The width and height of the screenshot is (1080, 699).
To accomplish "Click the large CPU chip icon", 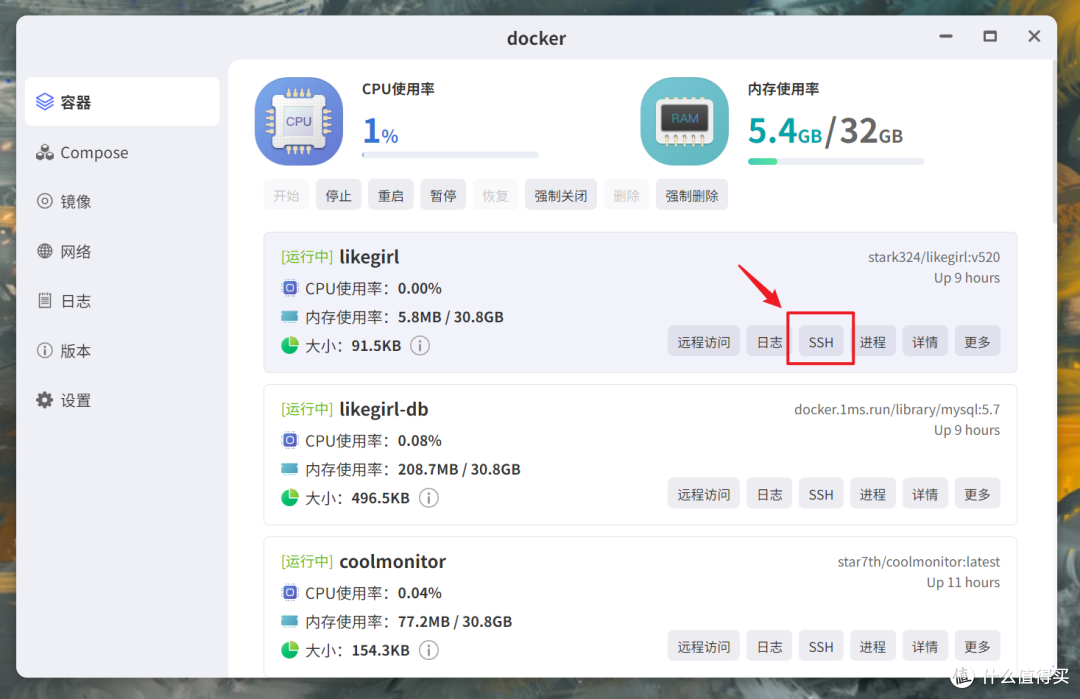I will (299, 121).
